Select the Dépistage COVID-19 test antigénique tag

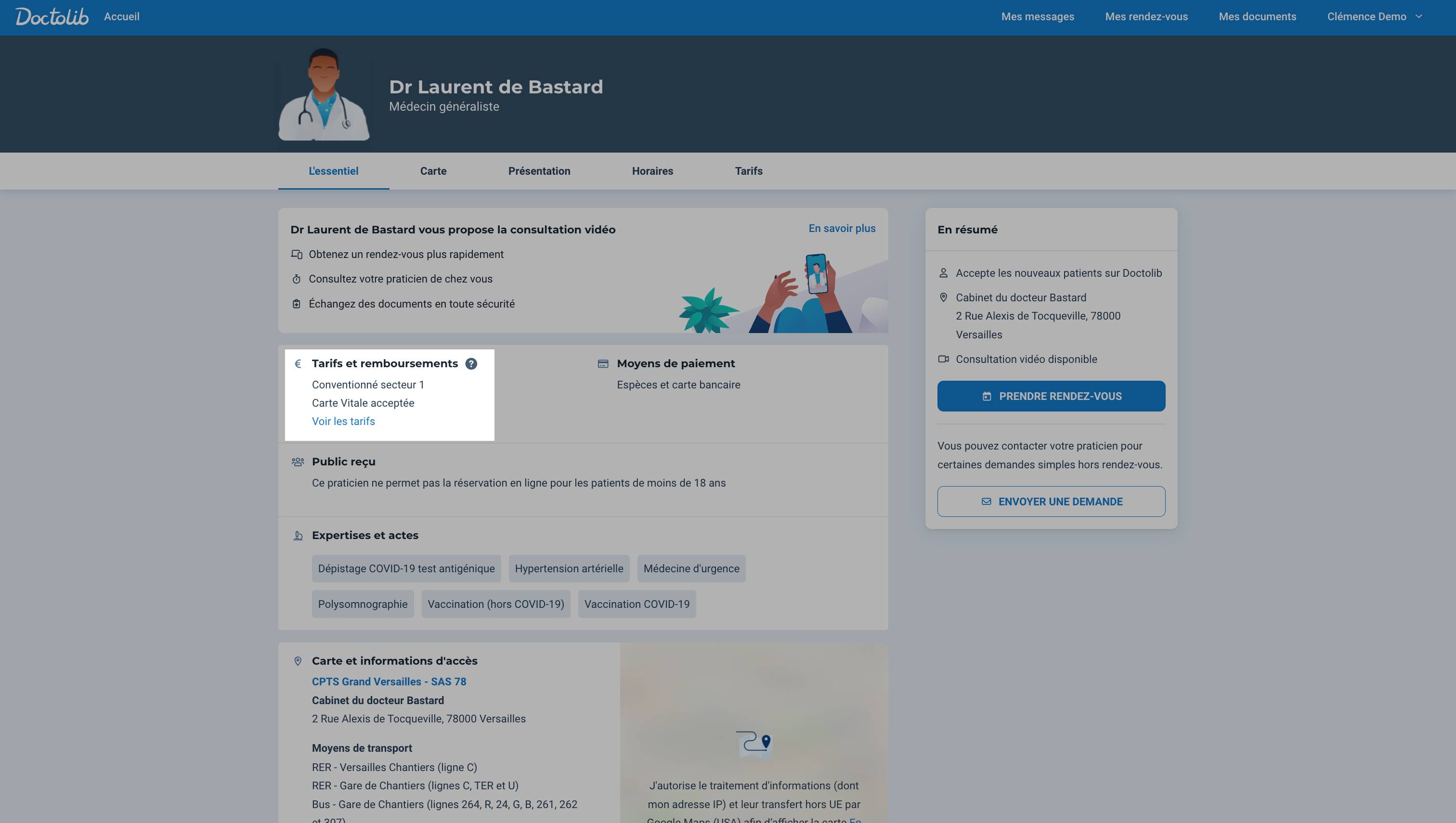[x=406, y=568]
